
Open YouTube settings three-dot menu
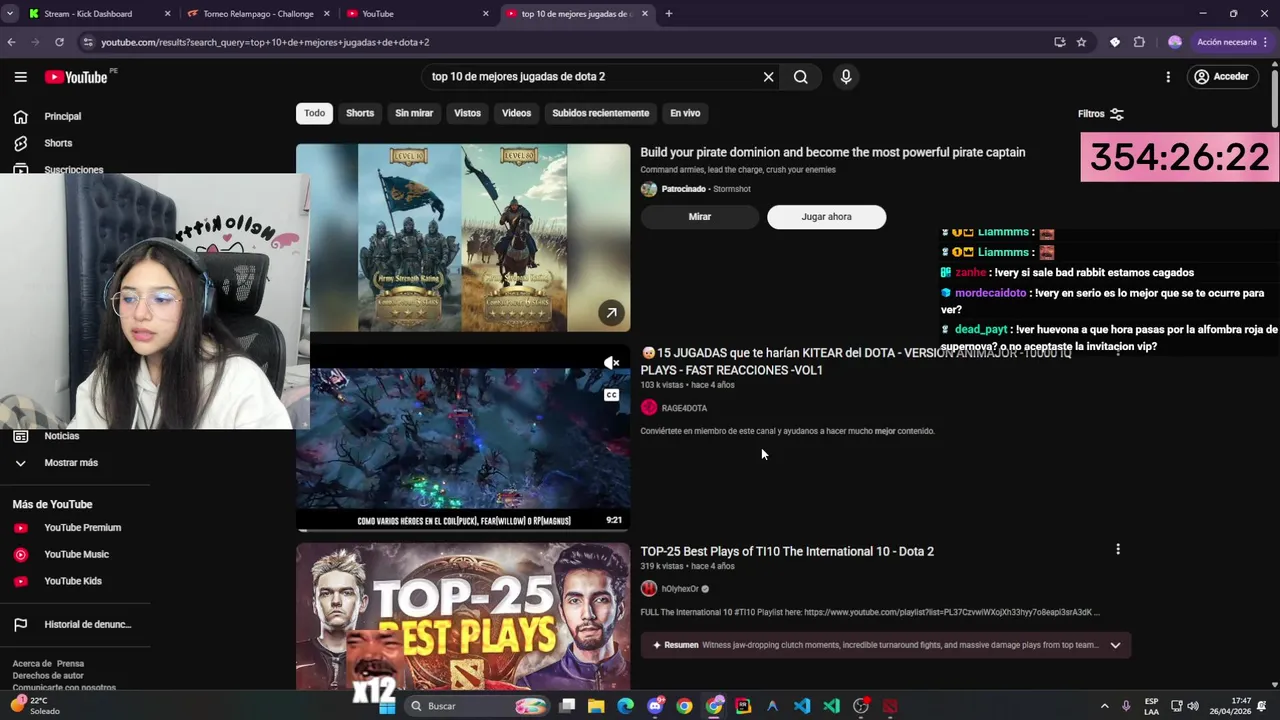pos(1168,77)
